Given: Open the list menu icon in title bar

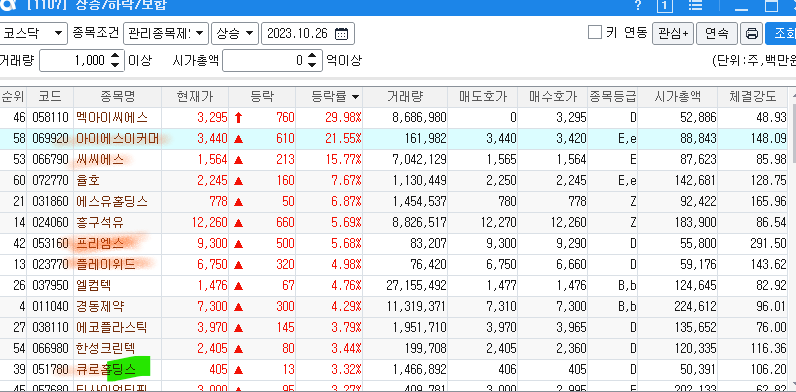Looking at the screenshot, I should 694,6.
